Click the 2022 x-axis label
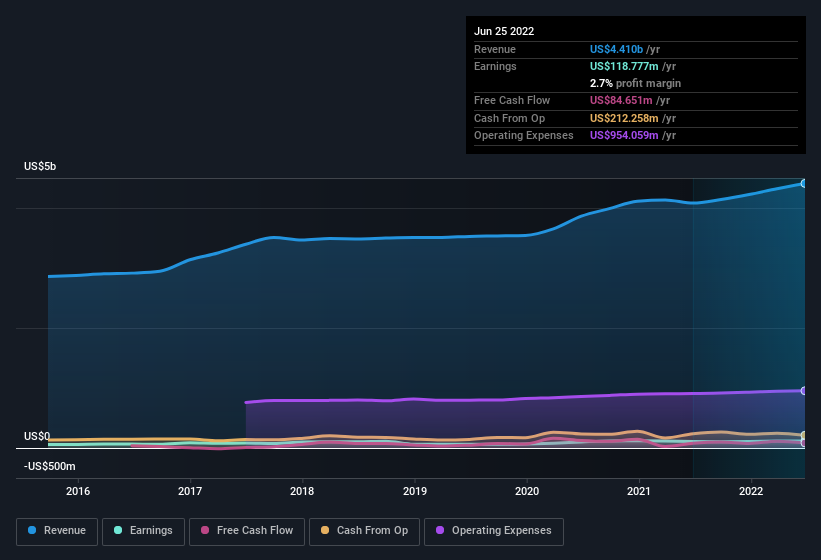The width and height of the screenshot is (821, 560). tap(751, 491)
